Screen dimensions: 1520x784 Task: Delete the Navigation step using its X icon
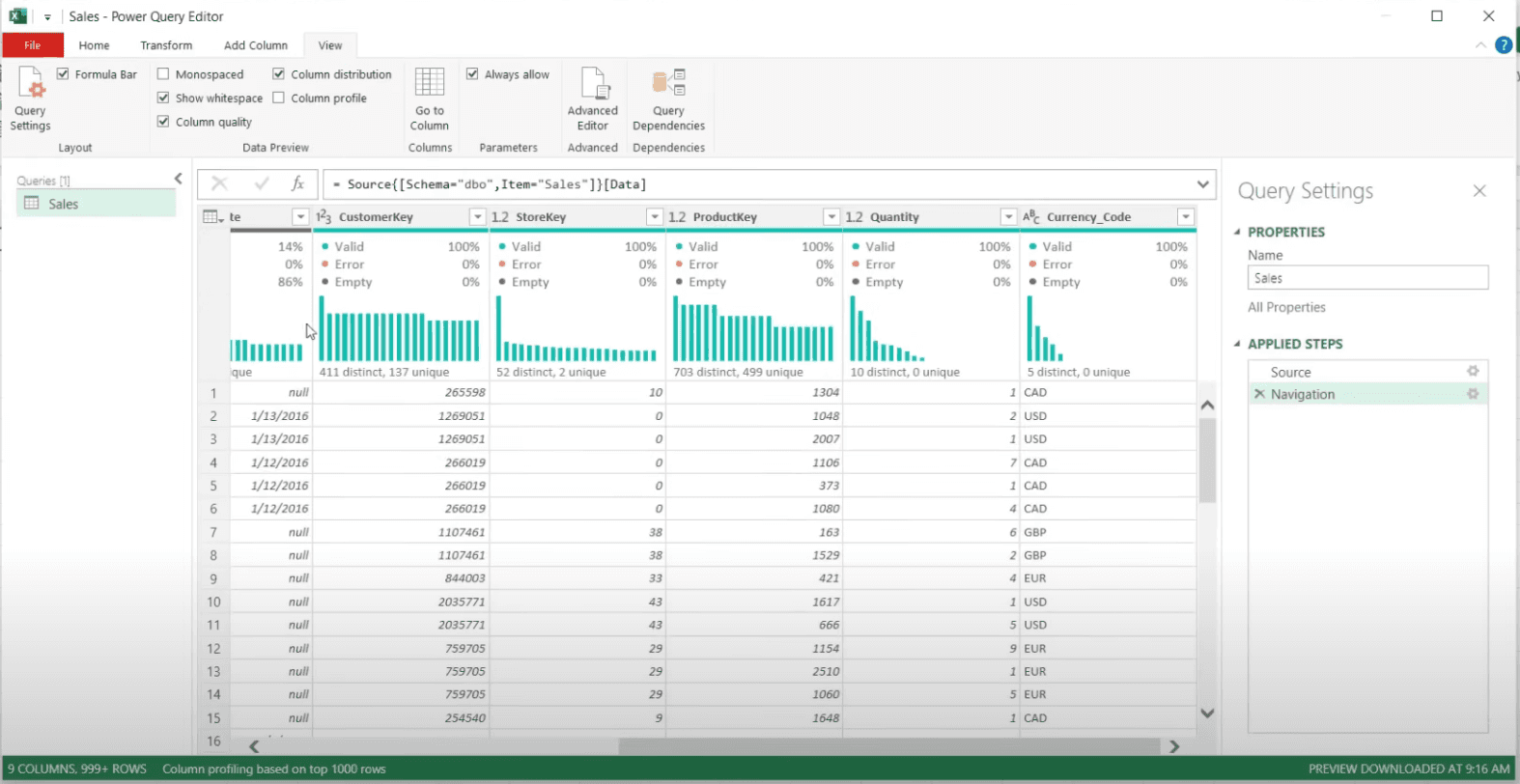tap(1259, 394)
